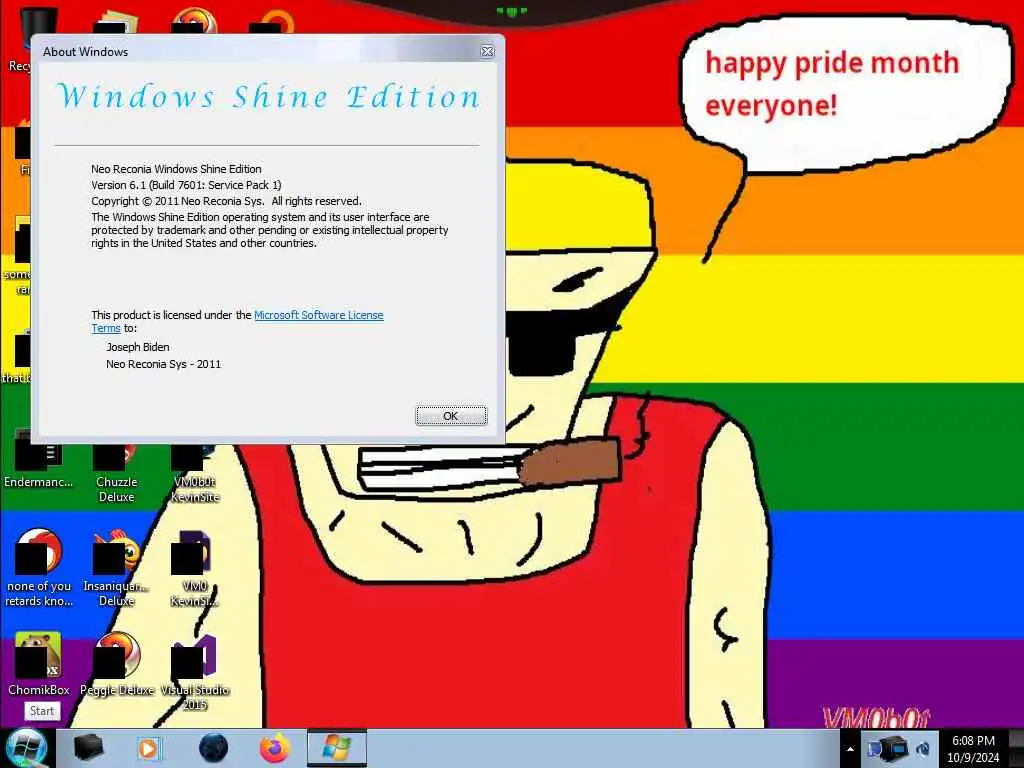Select the active About Windows taskbar button
This screenshot has height=768, width=1024.
(x=336, y=748)
